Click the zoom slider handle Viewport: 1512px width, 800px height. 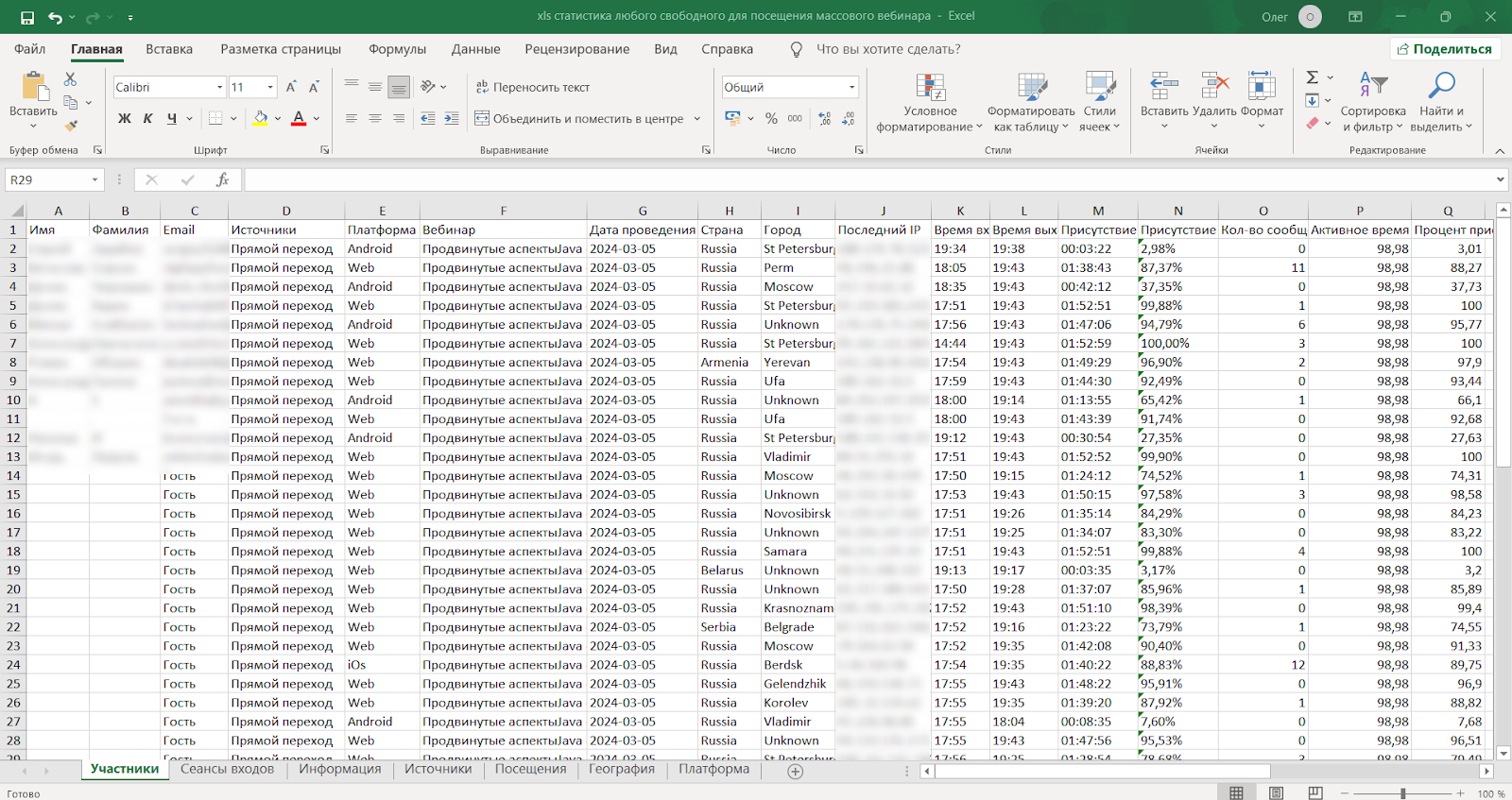tap(1403, 793)
